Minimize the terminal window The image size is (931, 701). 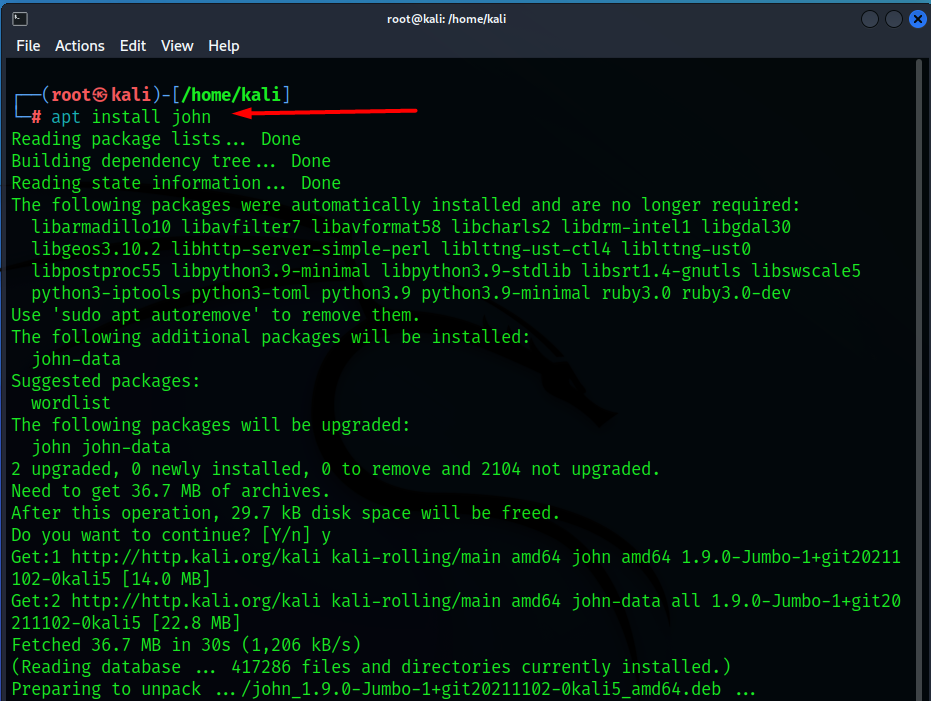(870, 19)
